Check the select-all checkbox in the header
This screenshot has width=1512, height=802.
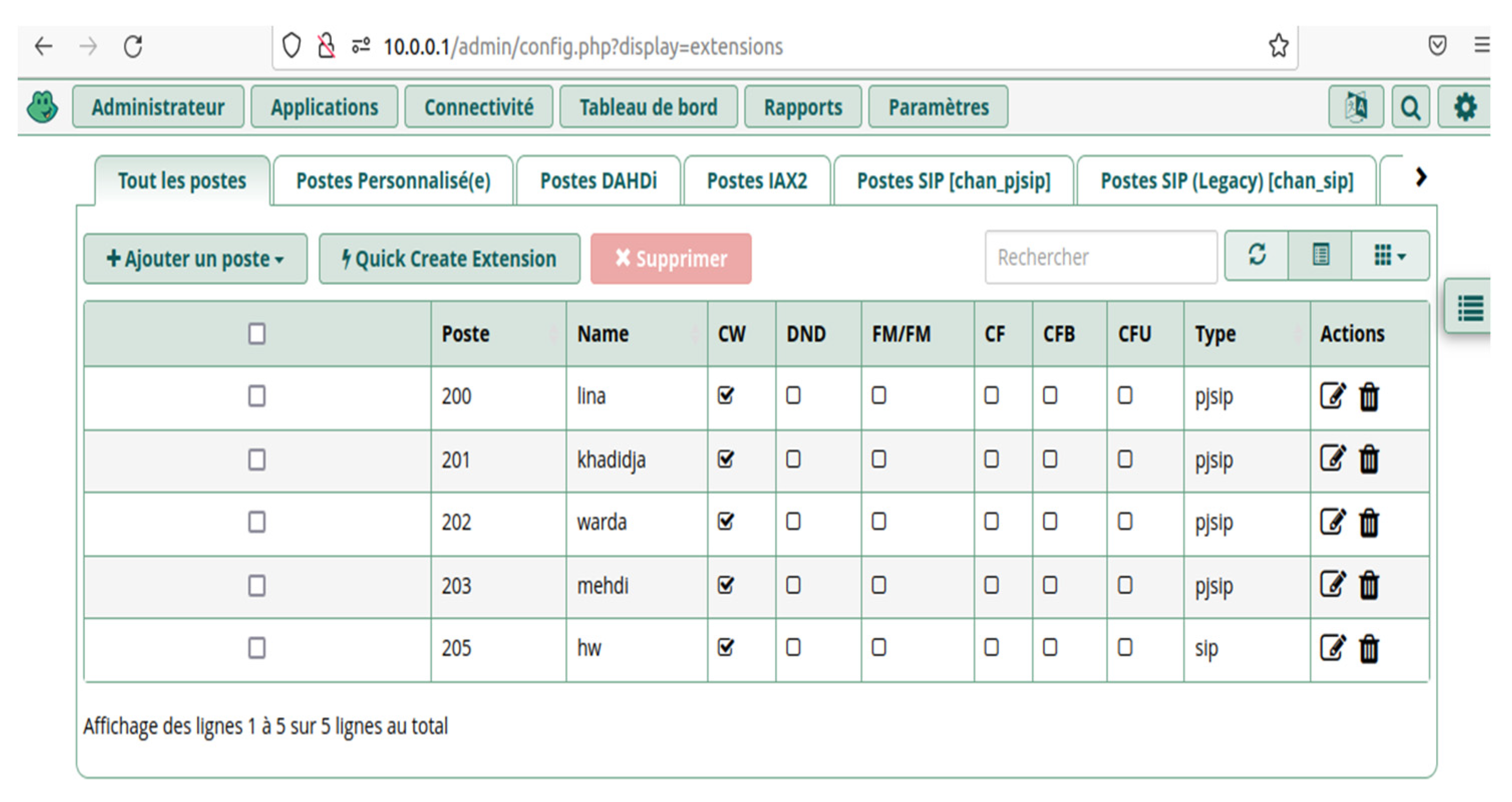point(256,334)
